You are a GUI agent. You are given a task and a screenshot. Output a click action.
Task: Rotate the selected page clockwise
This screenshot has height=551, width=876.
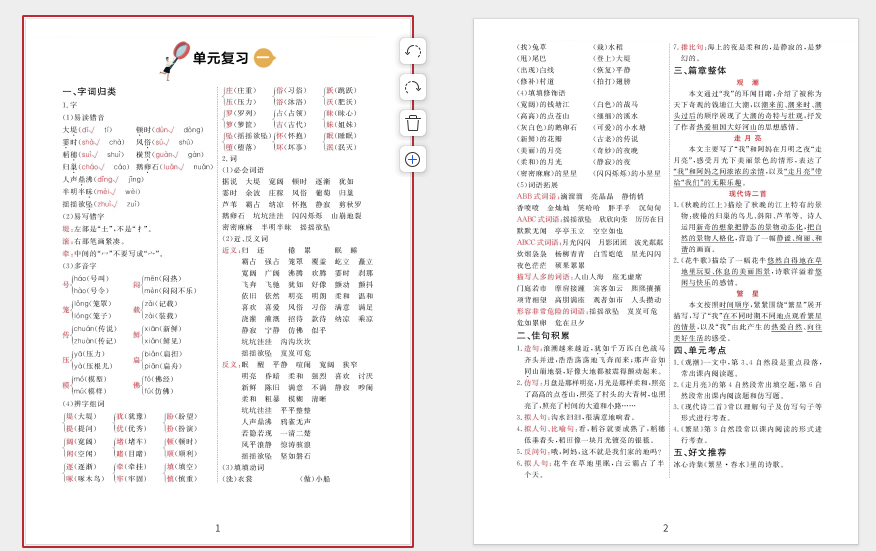pos(412,87)
